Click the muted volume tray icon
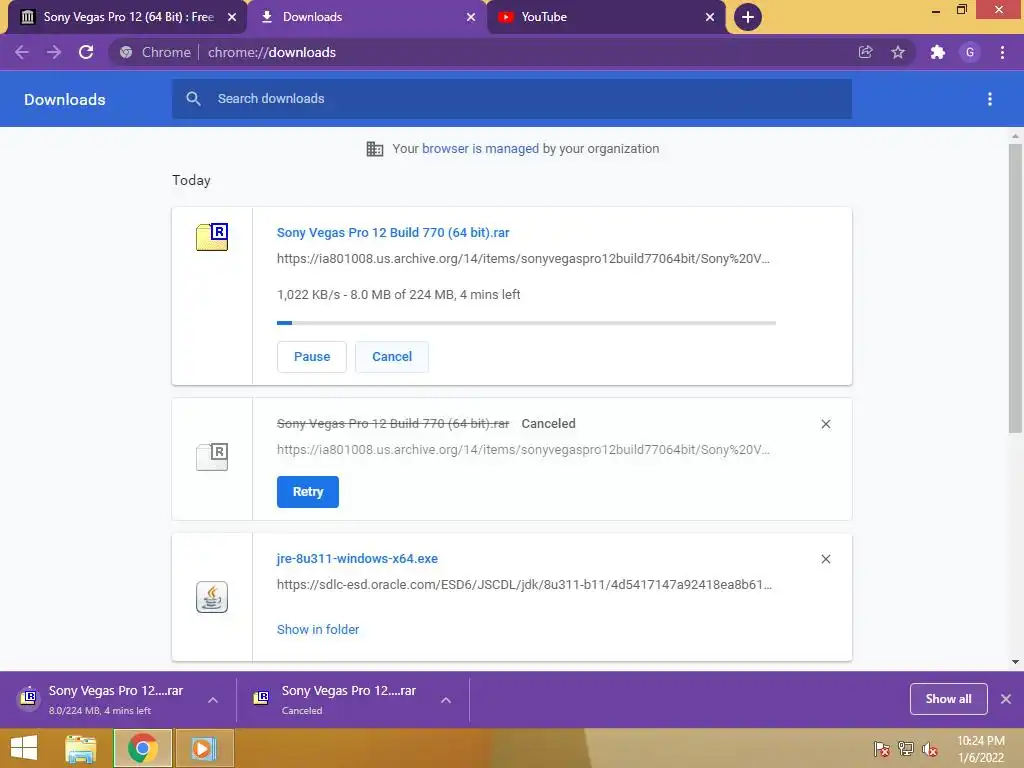This screenshot has width=1024, height=768. click(x=930, y=749)
